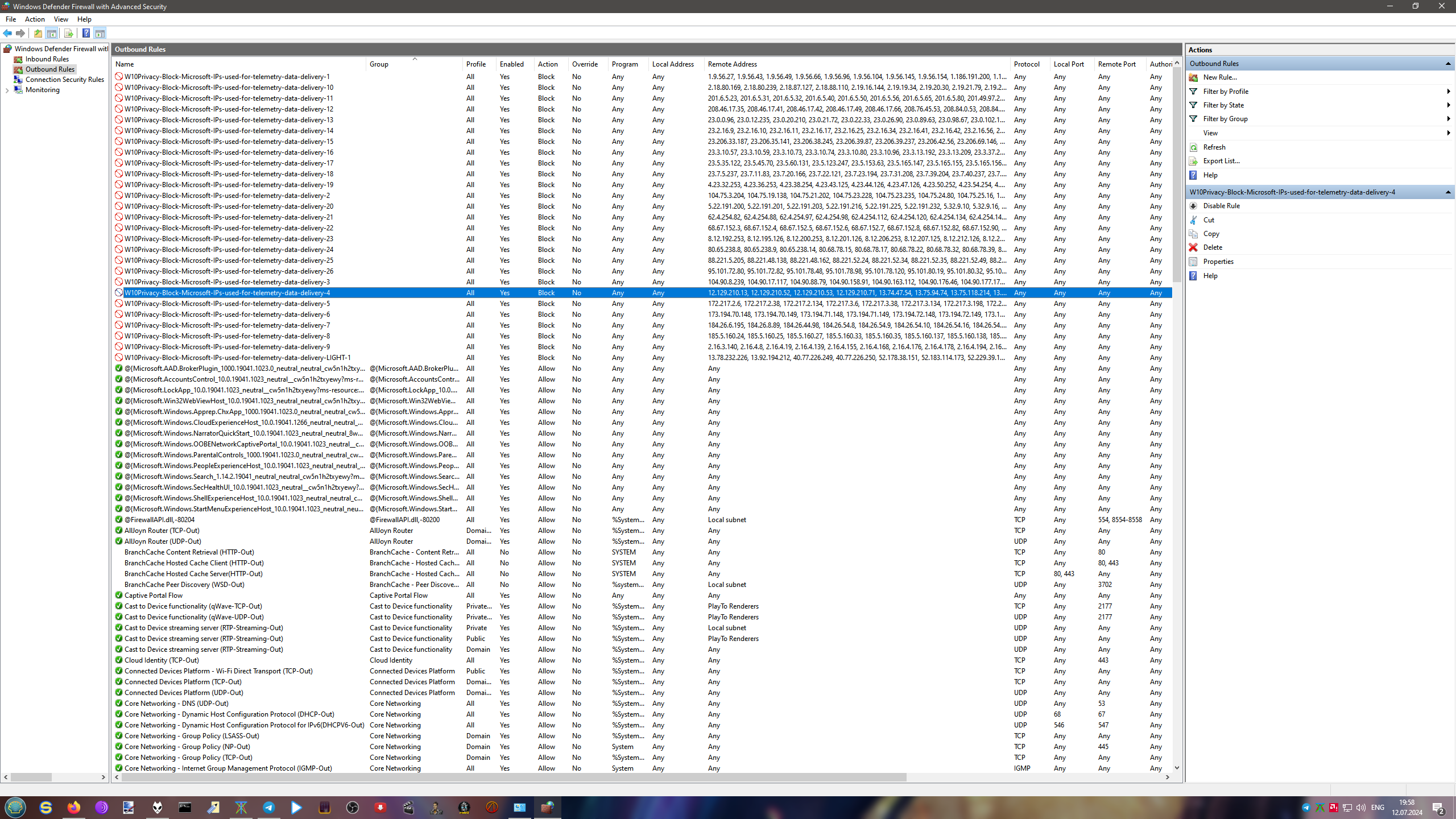The image size is (1456, 819).
Task: Open Filter by Group submenu
Action: click(1225, 119)
